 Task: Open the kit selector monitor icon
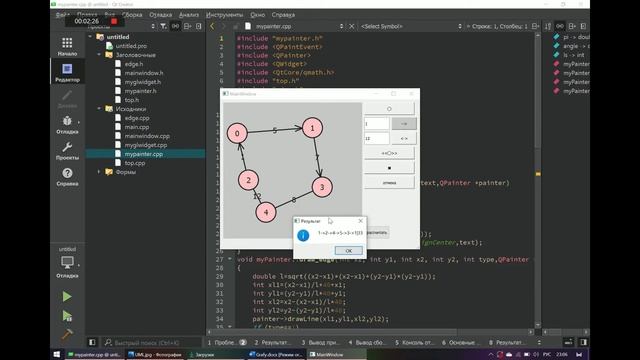click(x=67, y=262)
